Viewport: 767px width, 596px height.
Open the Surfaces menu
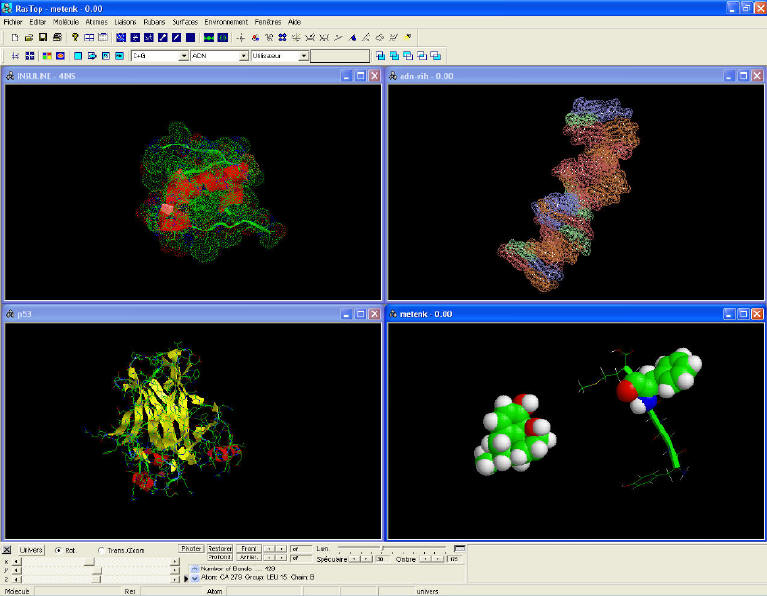pos(183,21)
